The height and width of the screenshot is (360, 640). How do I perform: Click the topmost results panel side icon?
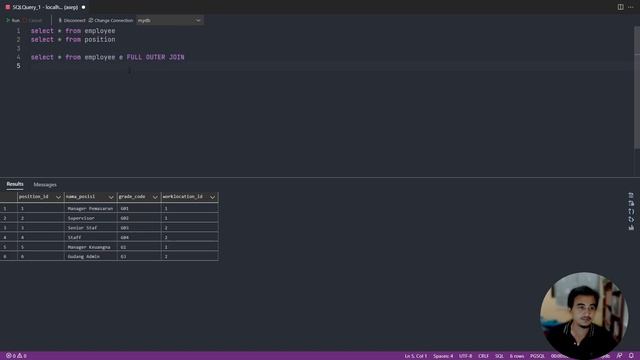click(x=631, y=196)
